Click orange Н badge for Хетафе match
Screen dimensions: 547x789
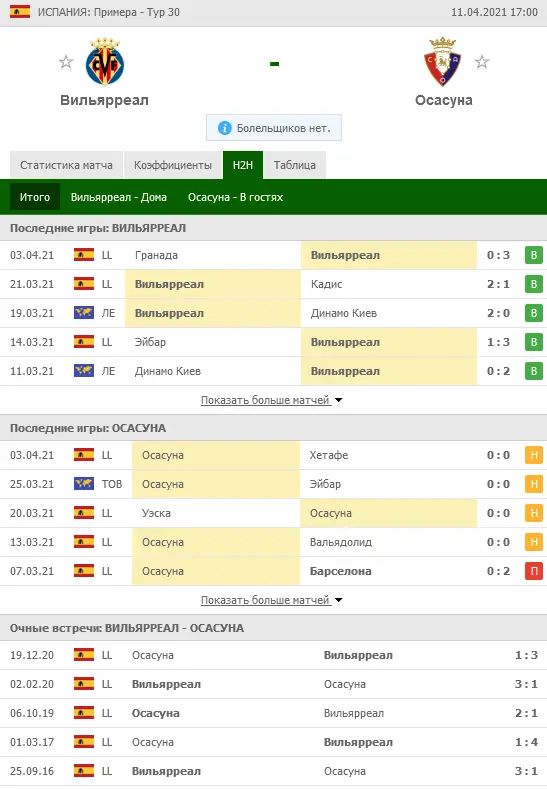[x=534, y=455]
